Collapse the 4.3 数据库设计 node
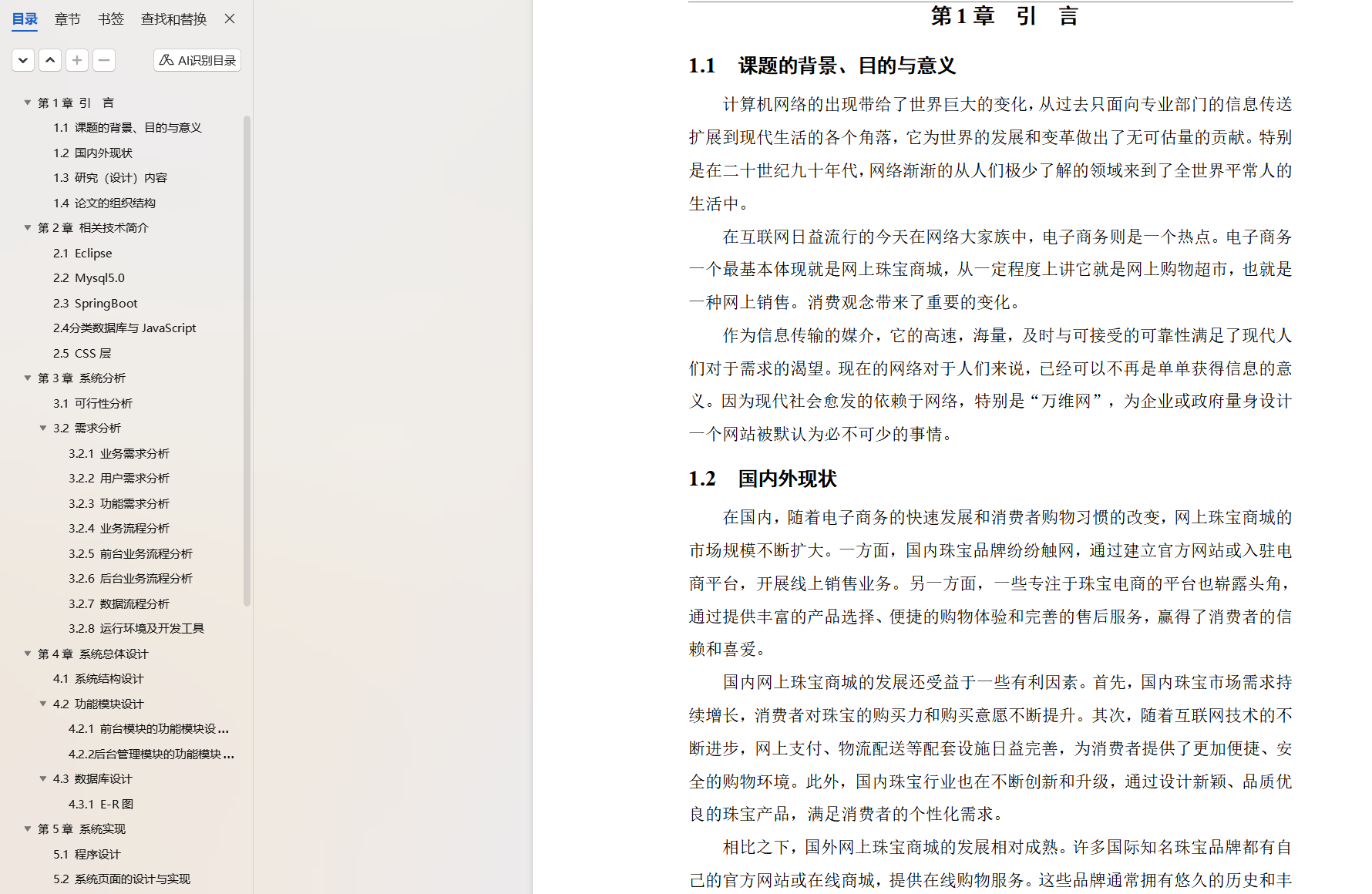 tap(43, 778)
